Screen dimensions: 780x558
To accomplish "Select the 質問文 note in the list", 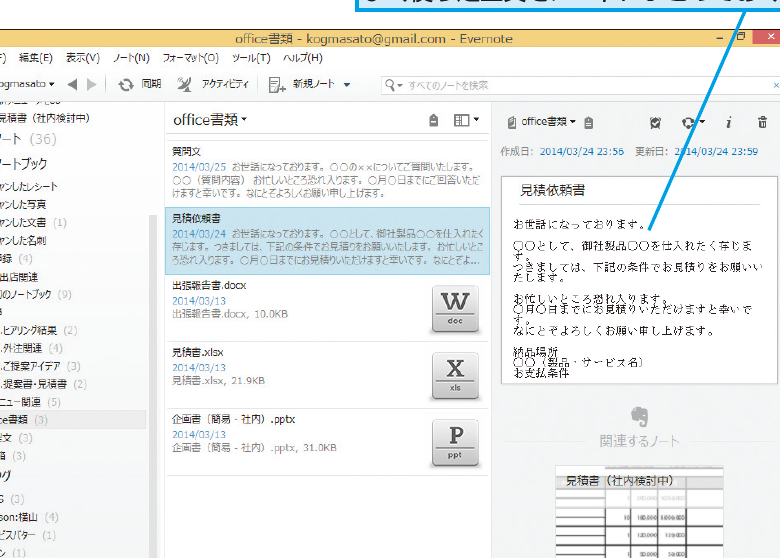I will [x=327, y=174].
